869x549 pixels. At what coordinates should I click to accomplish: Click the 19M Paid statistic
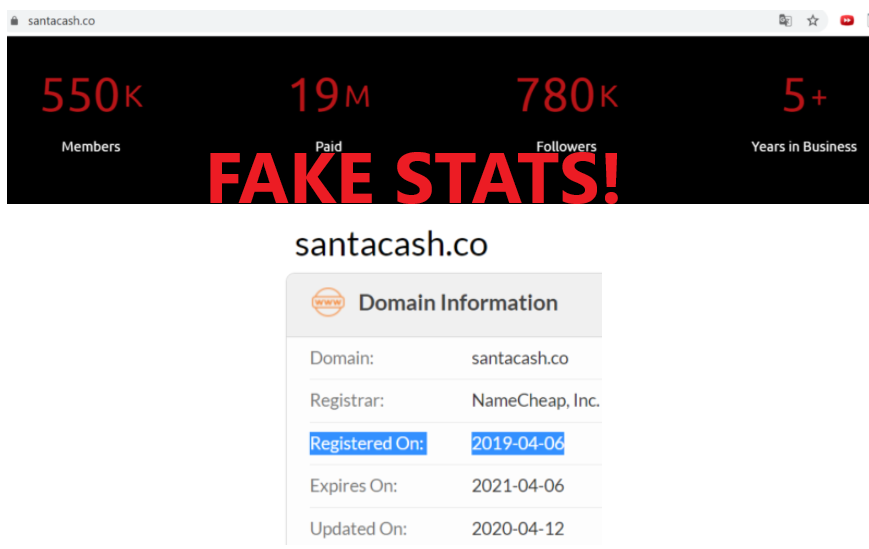[x=329, y=114]
